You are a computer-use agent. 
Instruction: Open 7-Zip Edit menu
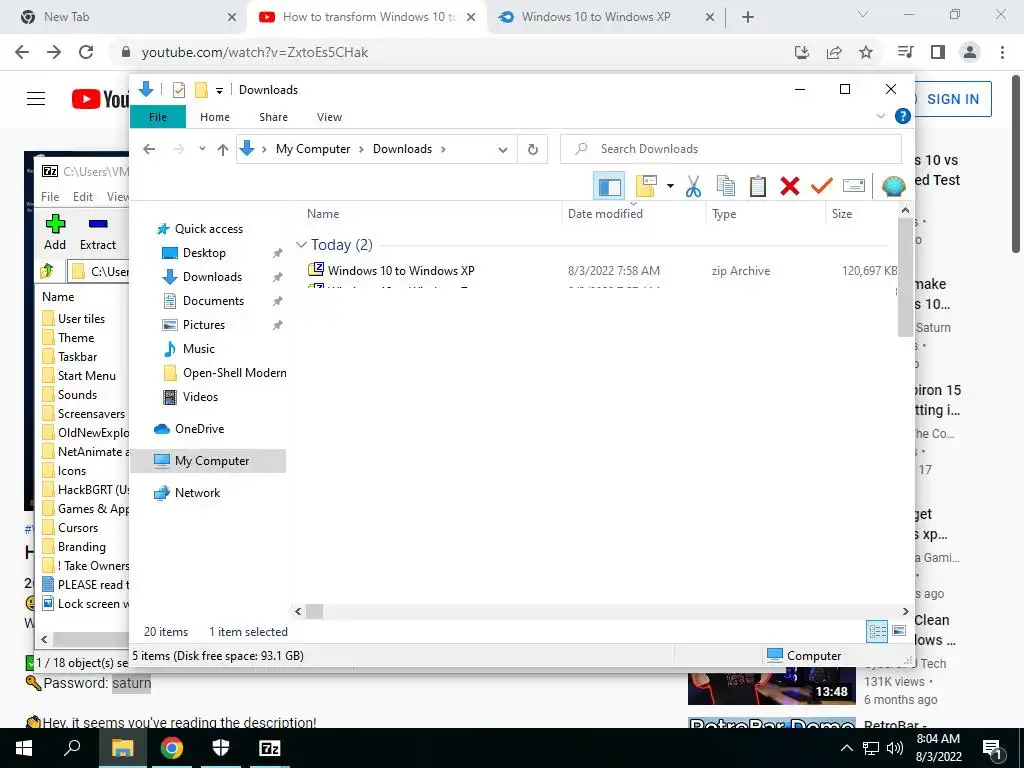coord(82,197)
